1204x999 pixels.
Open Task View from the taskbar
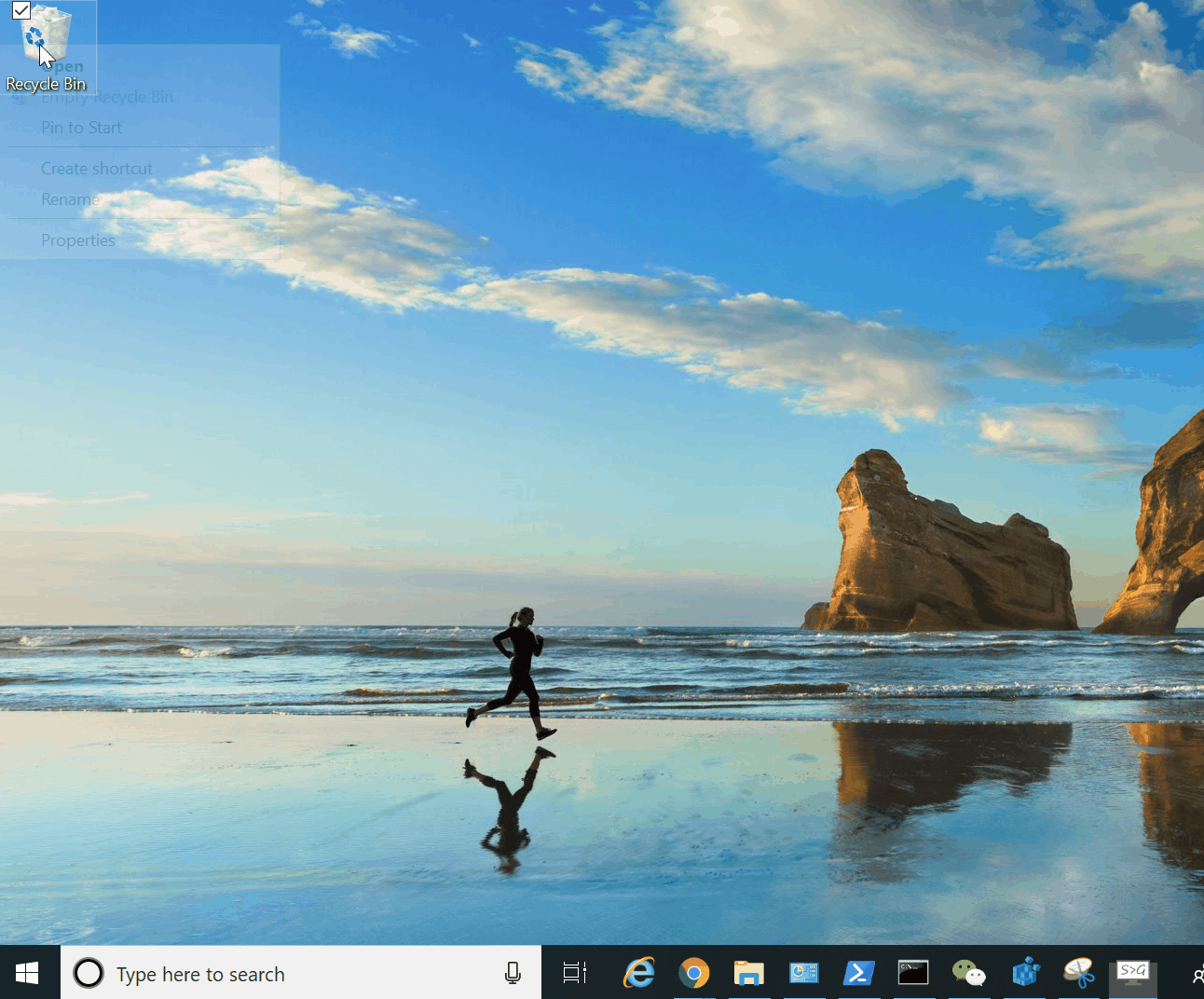click(x=575, y=973)
